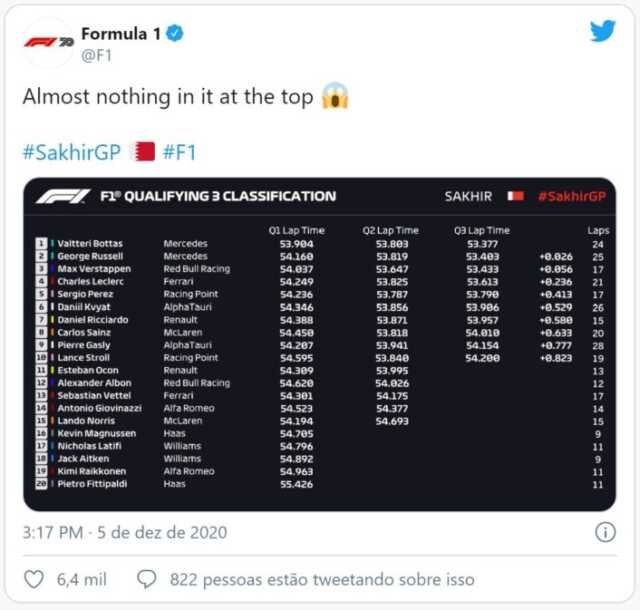
Task: Open the Formula 1 account name
Action: (121, 34)
